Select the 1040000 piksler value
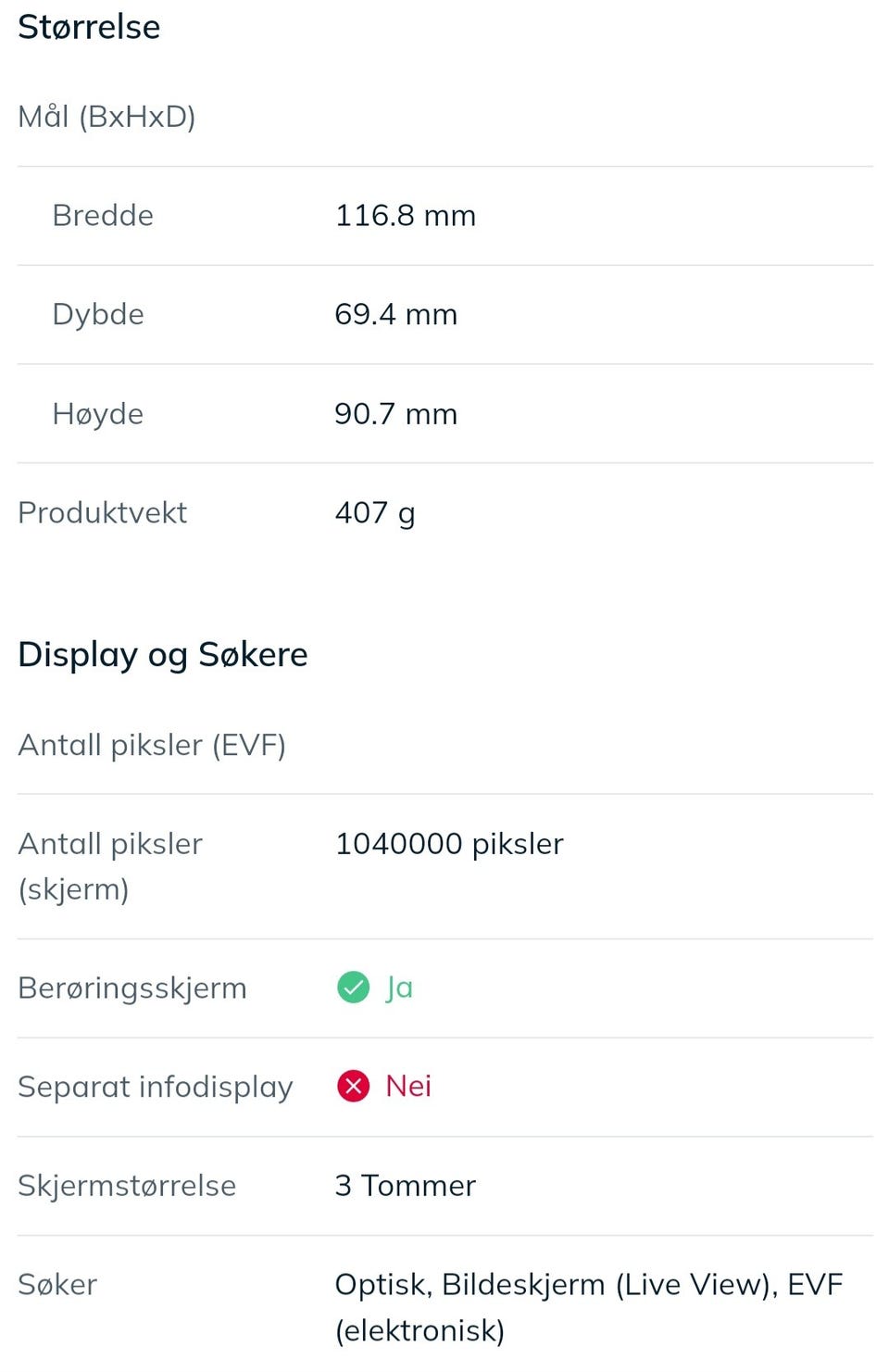This screenshot has width=889, height=1372. point(449,844)
